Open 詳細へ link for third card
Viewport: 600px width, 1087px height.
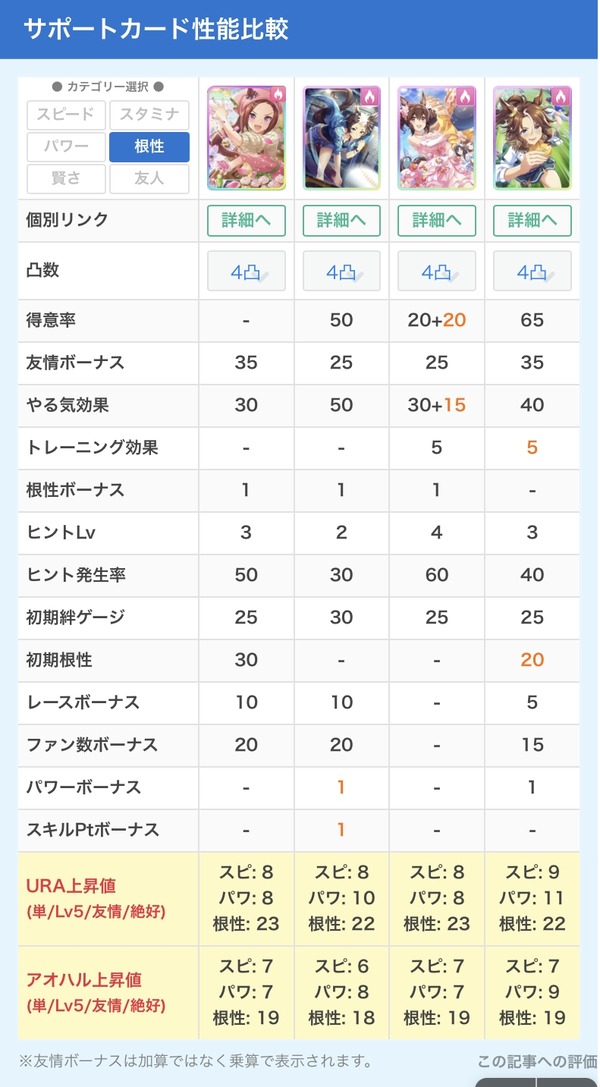436,220
